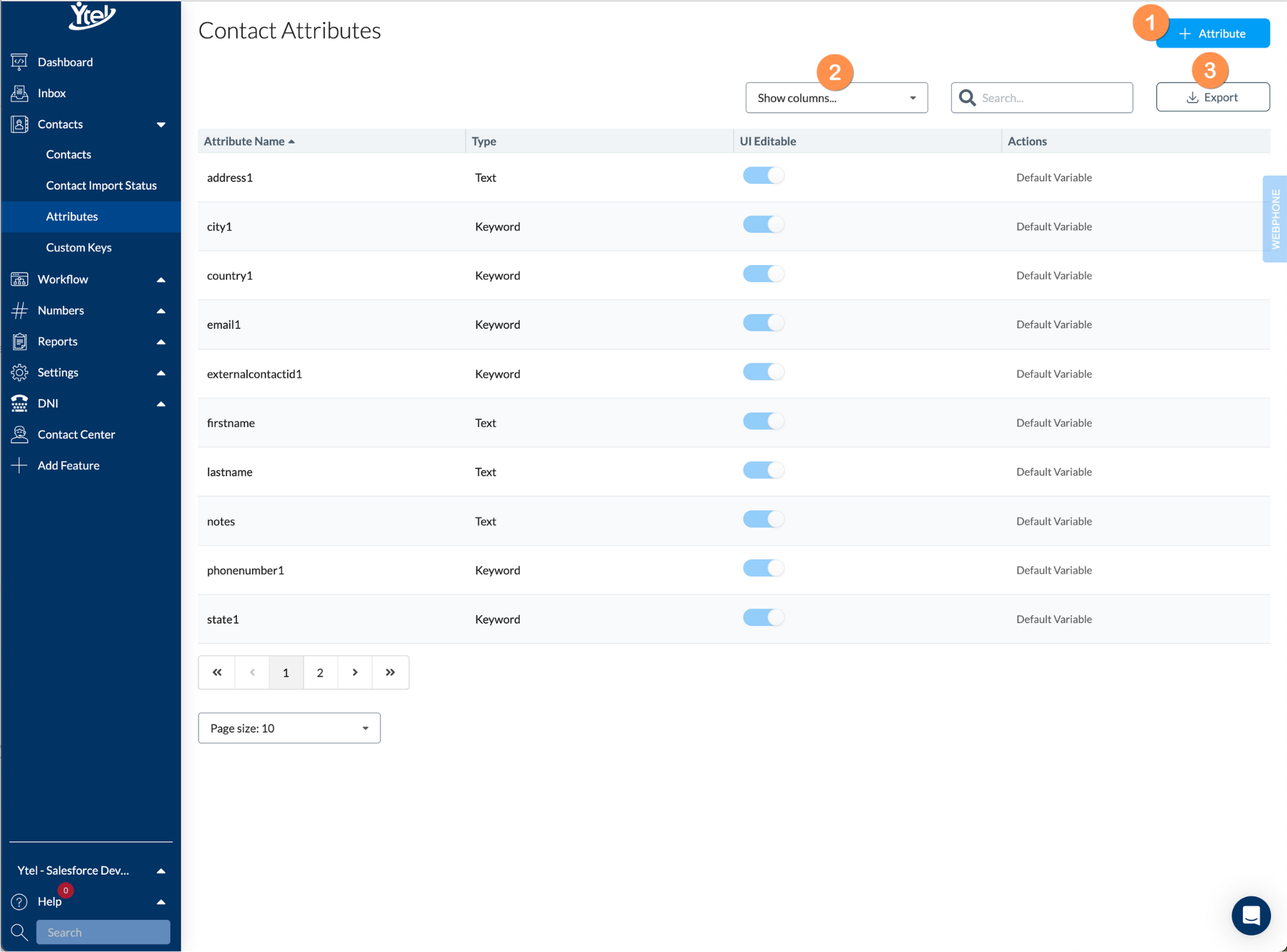Screen dimensions: 1287x952
Task: Click the Export button
Action: tap(1212, 97)
